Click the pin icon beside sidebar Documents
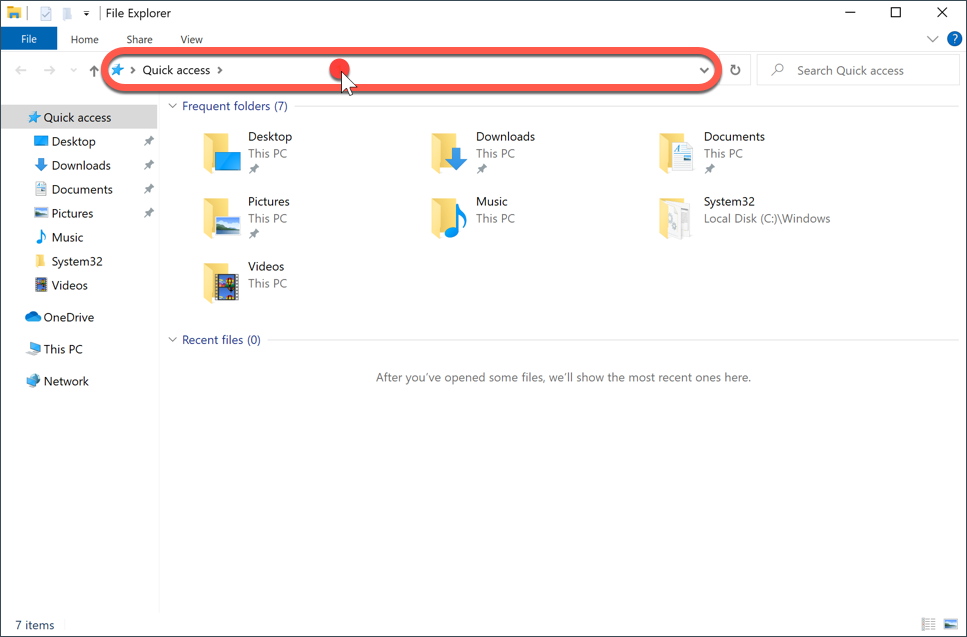The height and width of the screenshot is (637, 967). (x=149, y=189)
